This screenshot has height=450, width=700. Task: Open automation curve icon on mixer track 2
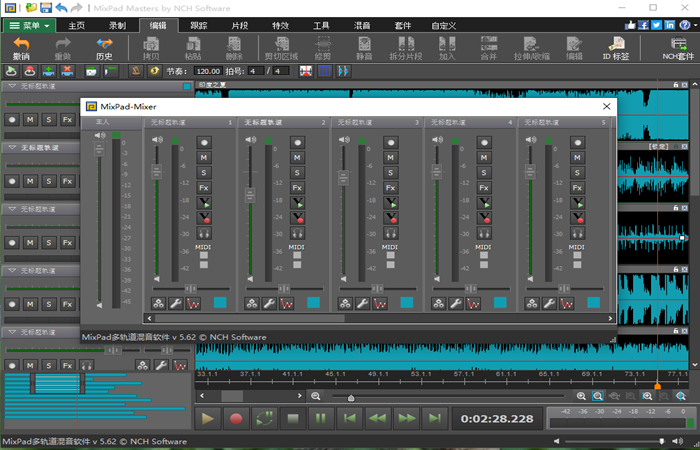click(x=287, y=304)
